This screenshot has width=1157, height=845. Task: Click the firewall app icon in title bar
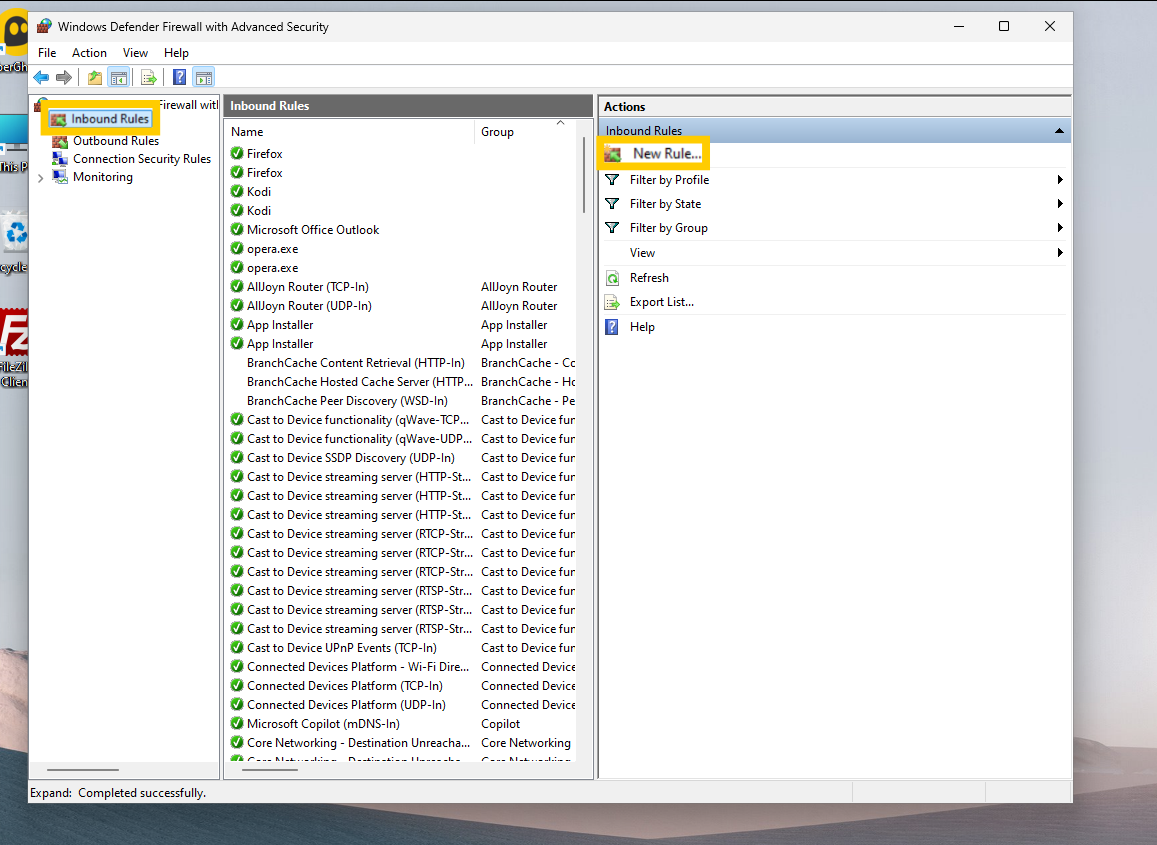tap(44, 27)
